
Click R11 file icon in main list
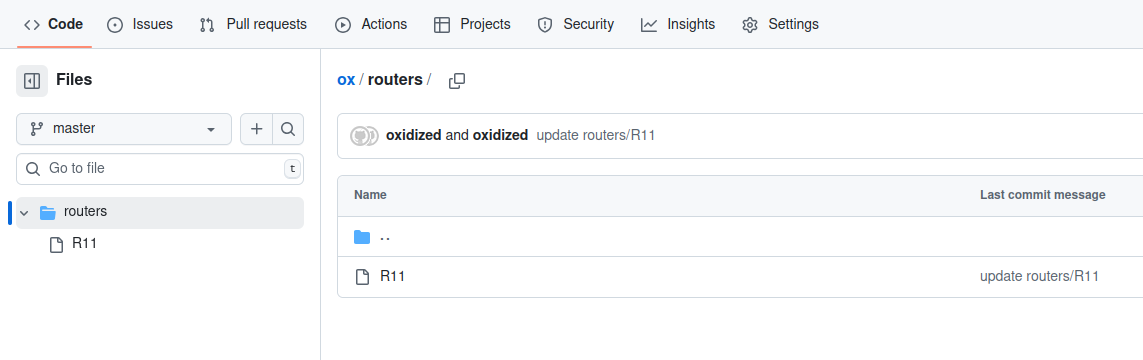[362, 277]
